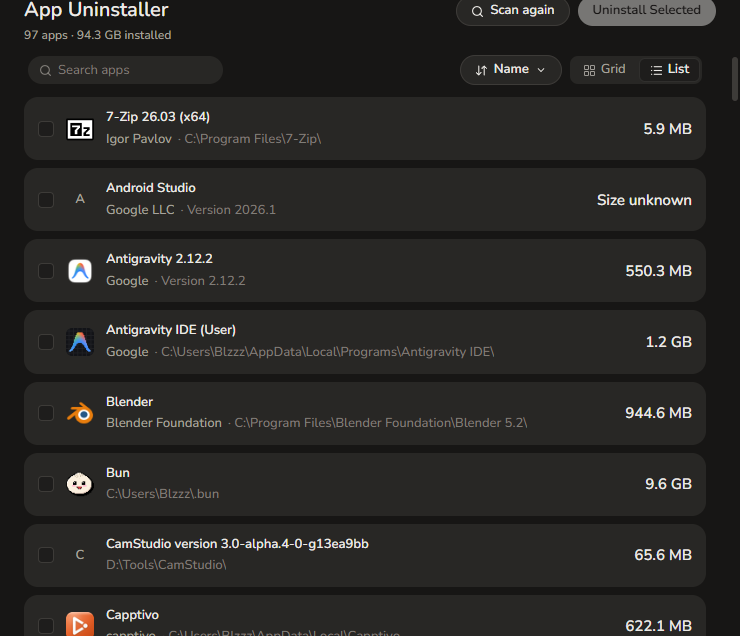This screenshot has width=740, height=636.
Task: Click the 550.3 MB size value
Action: [658, 271]
